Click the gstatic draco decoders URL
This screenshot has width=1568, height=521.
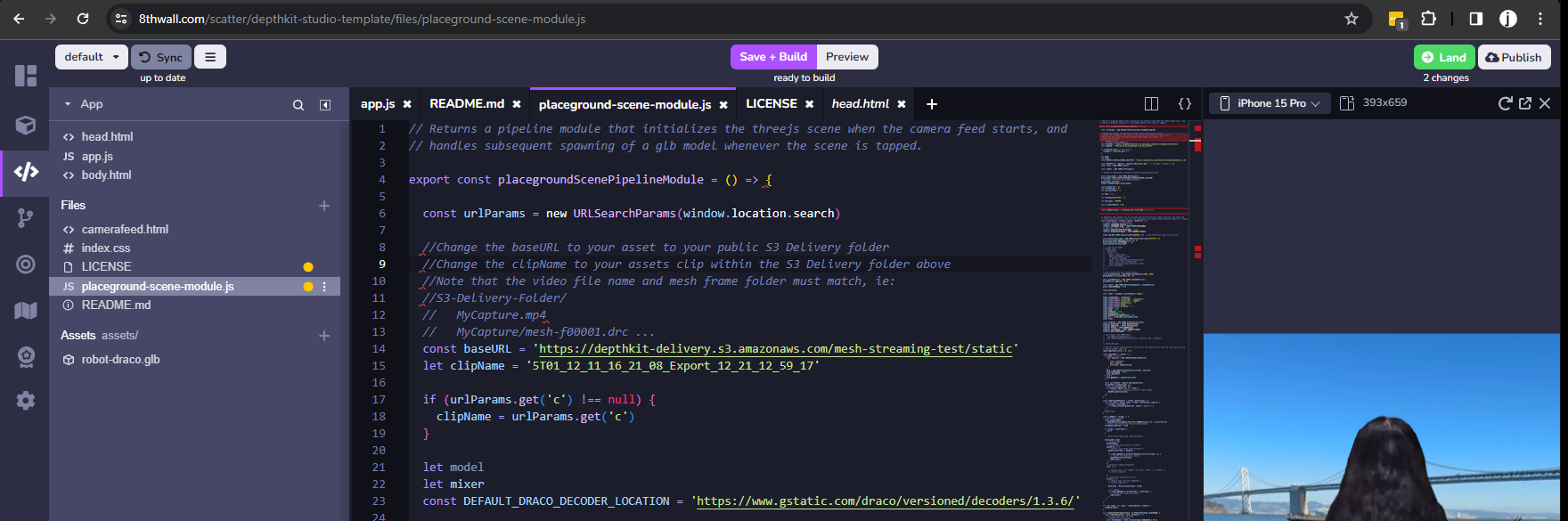click(x=885, y=501)
